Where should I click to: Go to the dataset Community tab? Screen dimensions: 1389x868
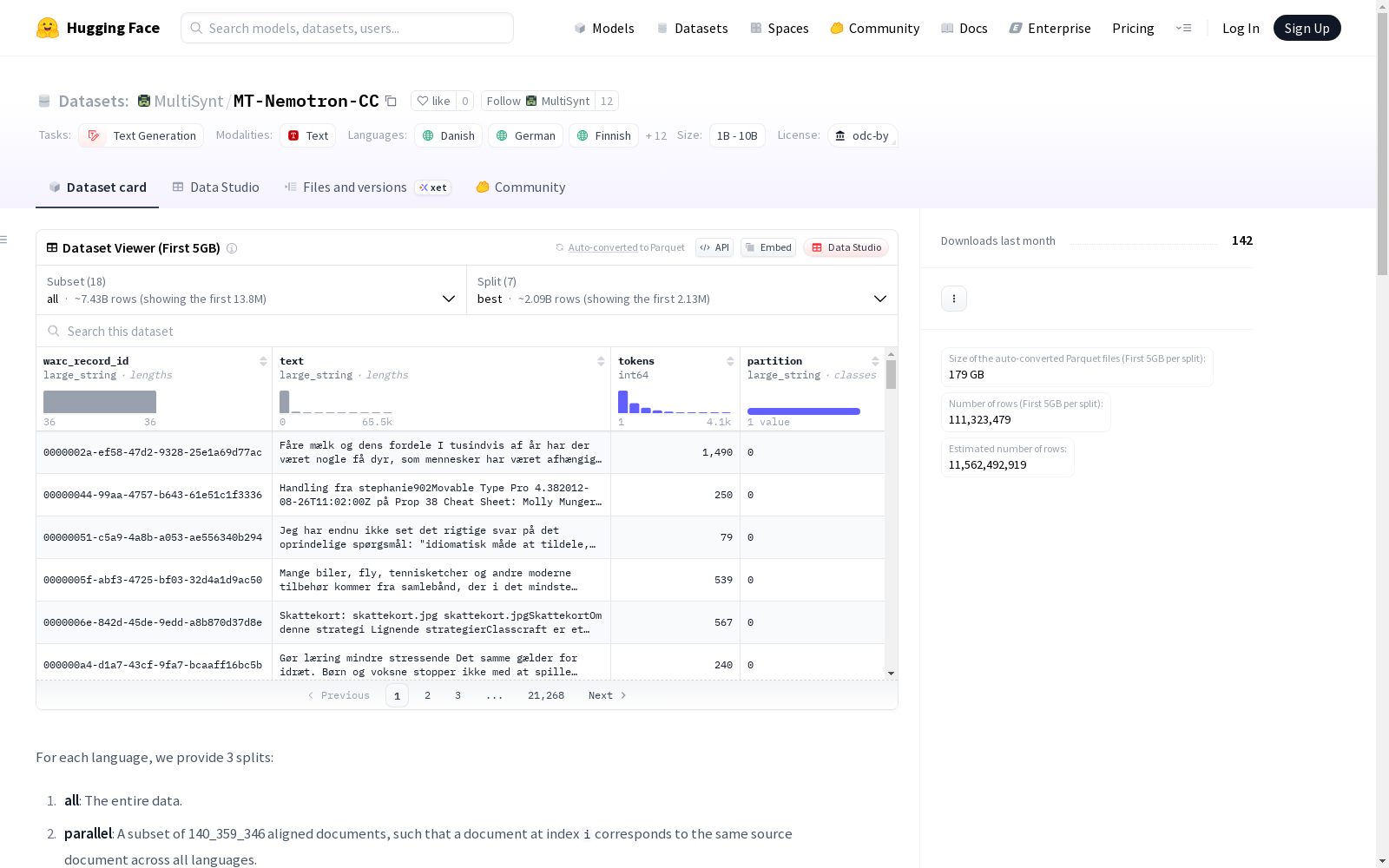pos(521,187)
